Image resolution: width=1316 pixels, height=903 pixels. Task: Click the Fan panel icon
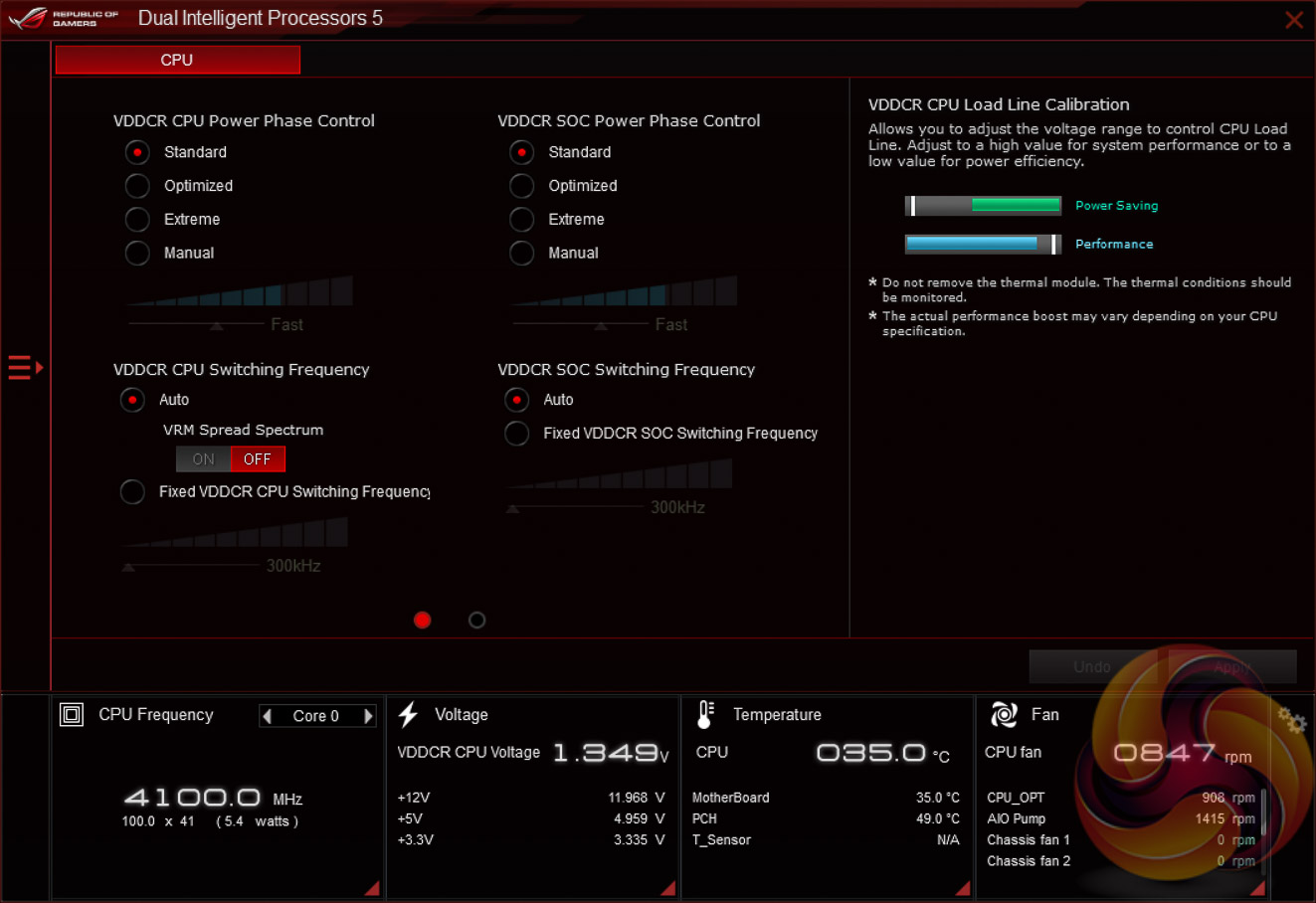1004,714
